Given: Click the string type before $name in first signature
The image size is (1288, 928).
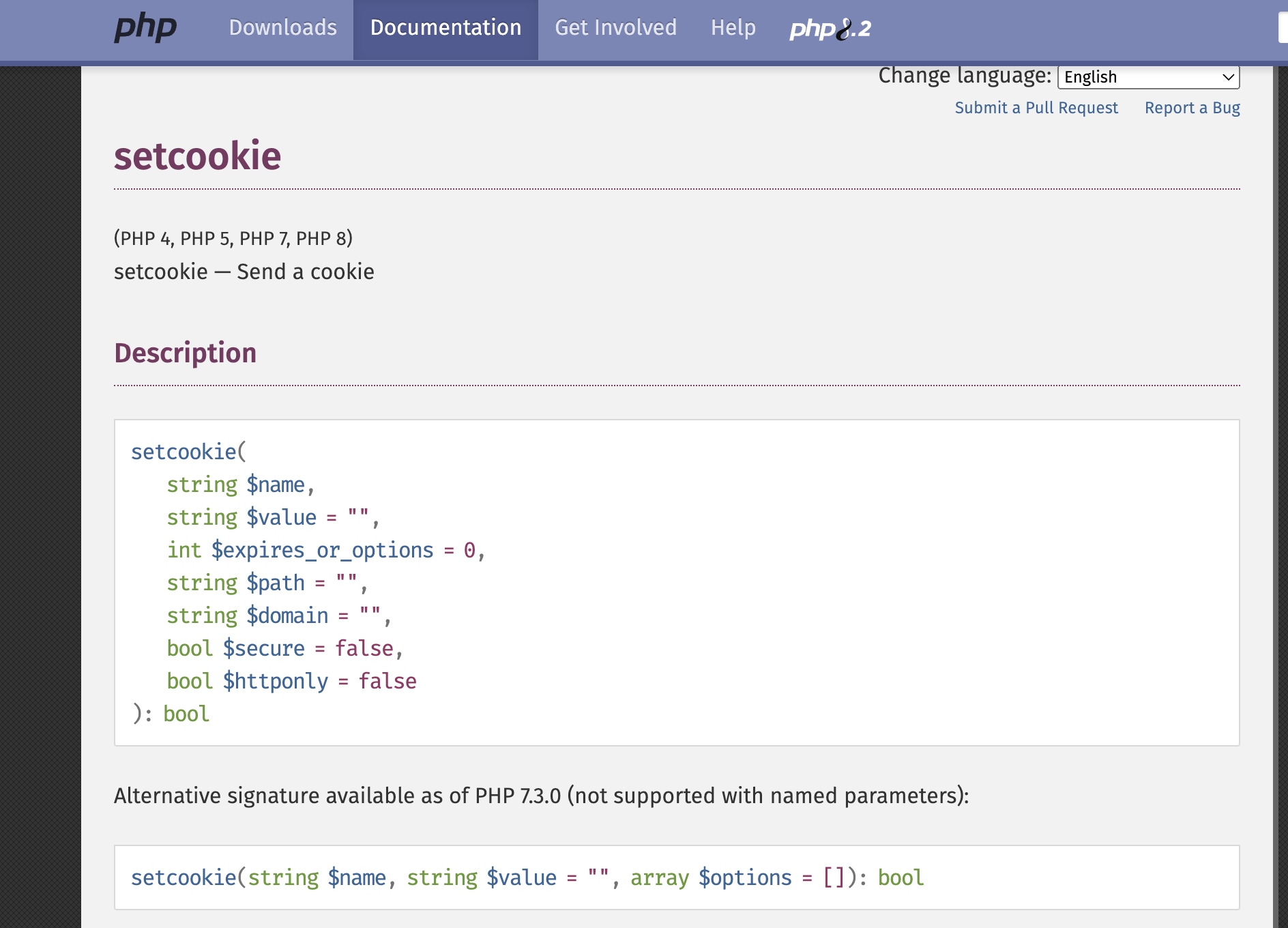Looking at the screenshot, I should 202,484.
